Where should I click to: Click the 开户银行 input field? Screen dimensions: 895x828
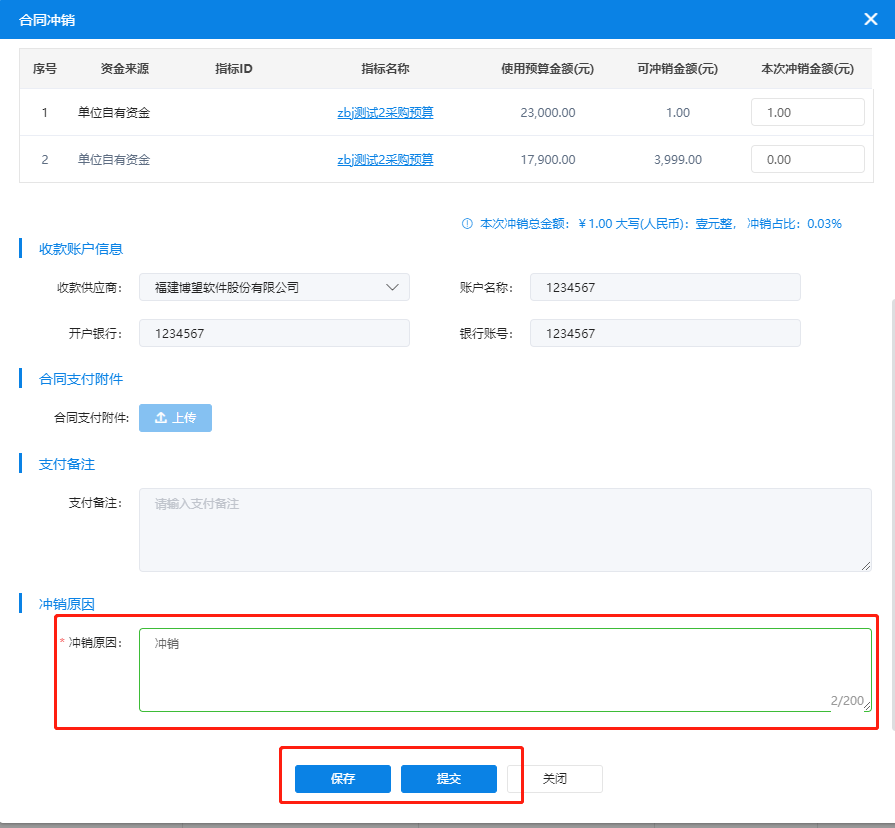pyautogui.click(x=274, y=333)
